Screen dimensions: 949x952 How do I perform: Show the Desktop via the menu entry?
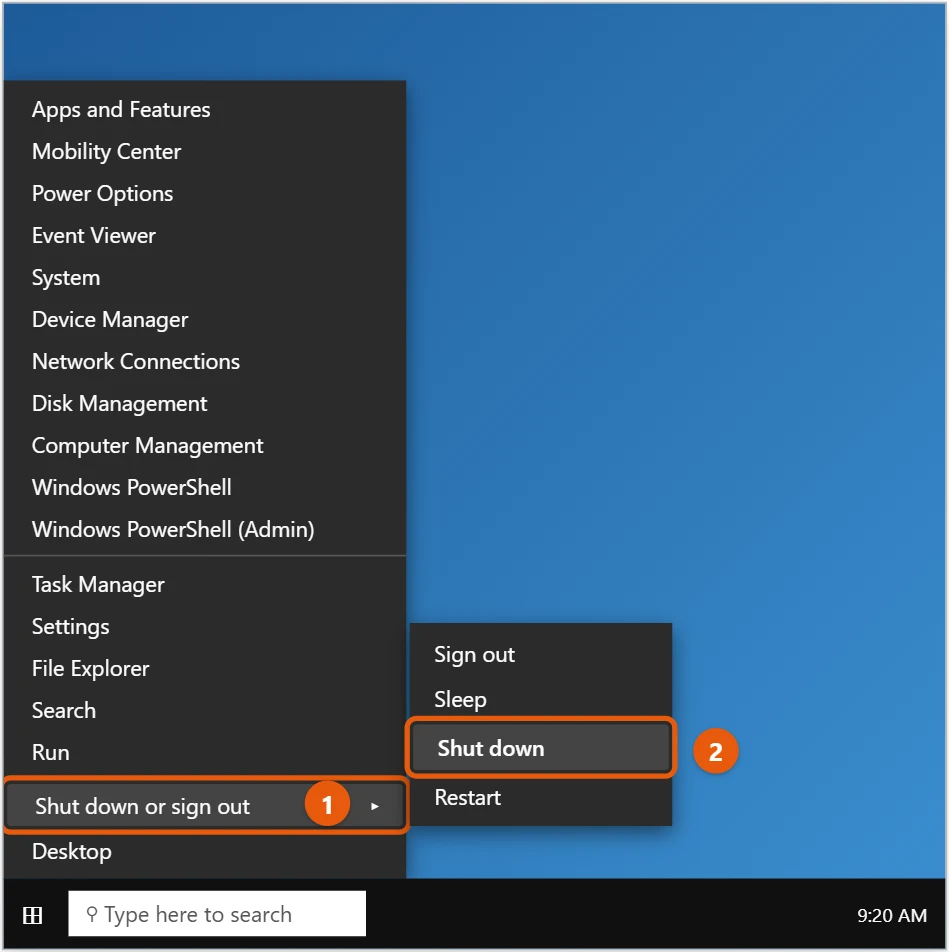point(205,852)
